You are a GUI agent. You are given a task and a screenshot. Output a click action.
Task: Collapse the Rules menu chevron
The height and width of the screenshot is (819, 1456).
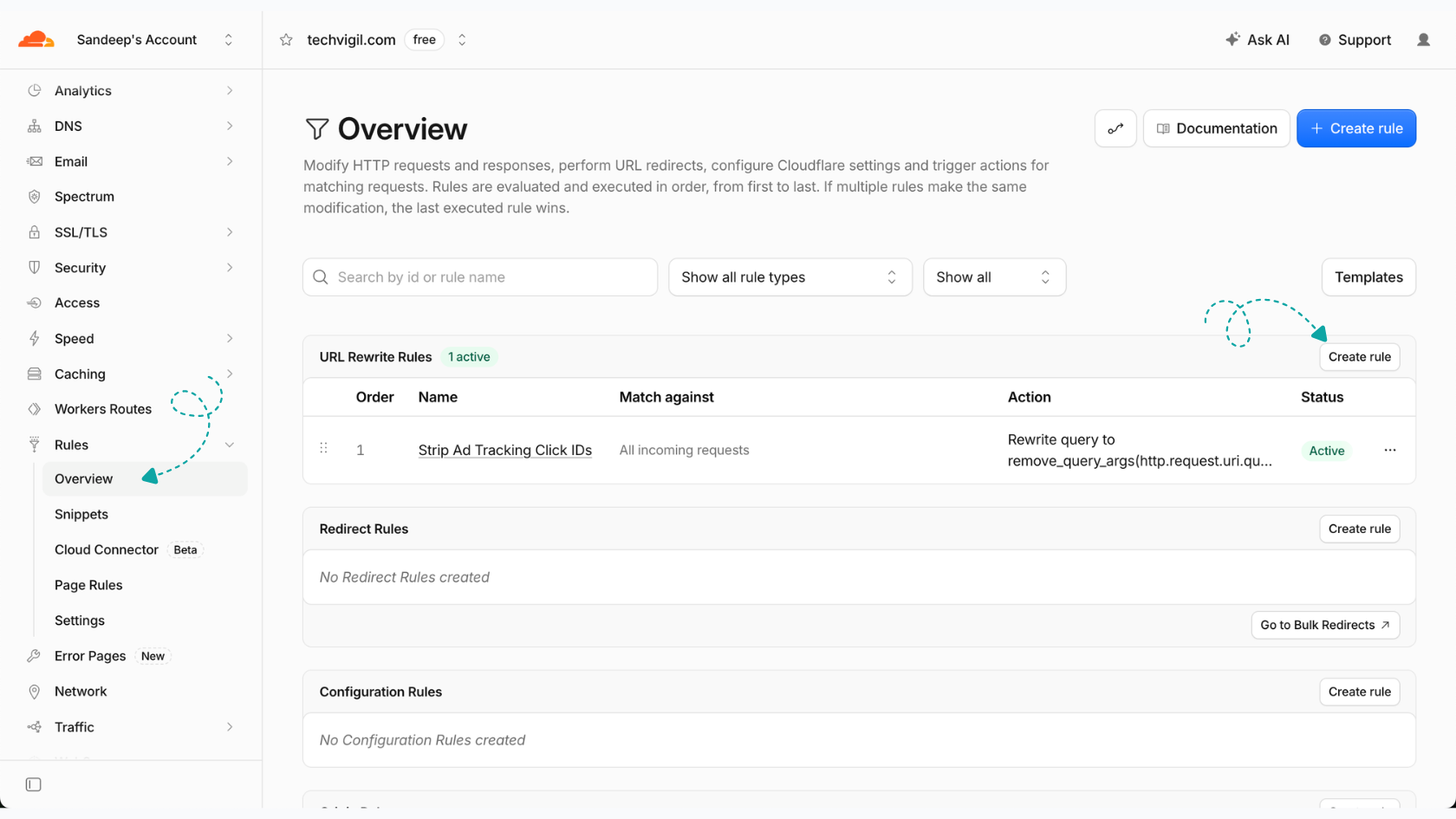click(230, 445)
